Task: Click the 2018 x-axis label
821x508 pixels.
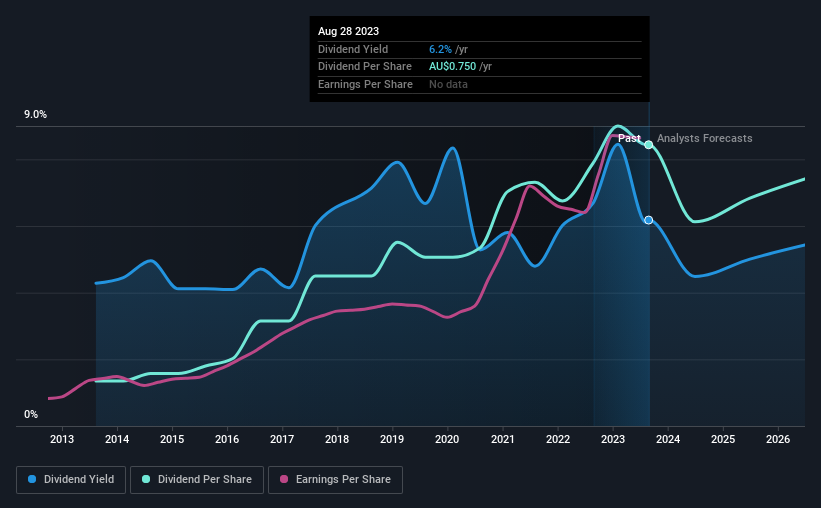Action: pos(337,439)
